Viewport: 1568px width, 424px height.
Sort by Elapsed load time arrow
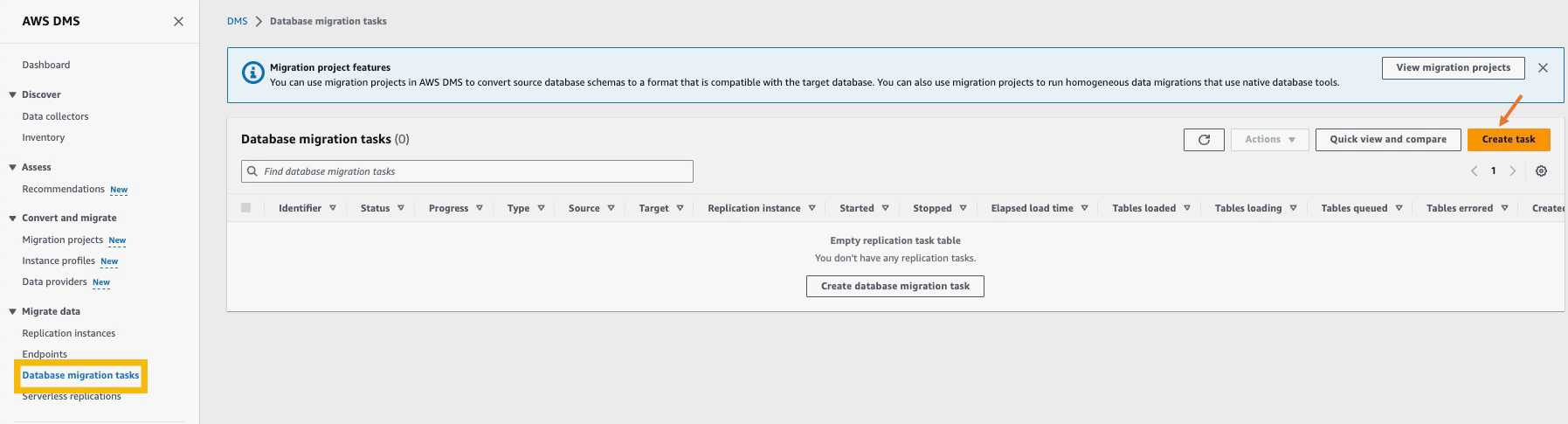[1084, 208]
